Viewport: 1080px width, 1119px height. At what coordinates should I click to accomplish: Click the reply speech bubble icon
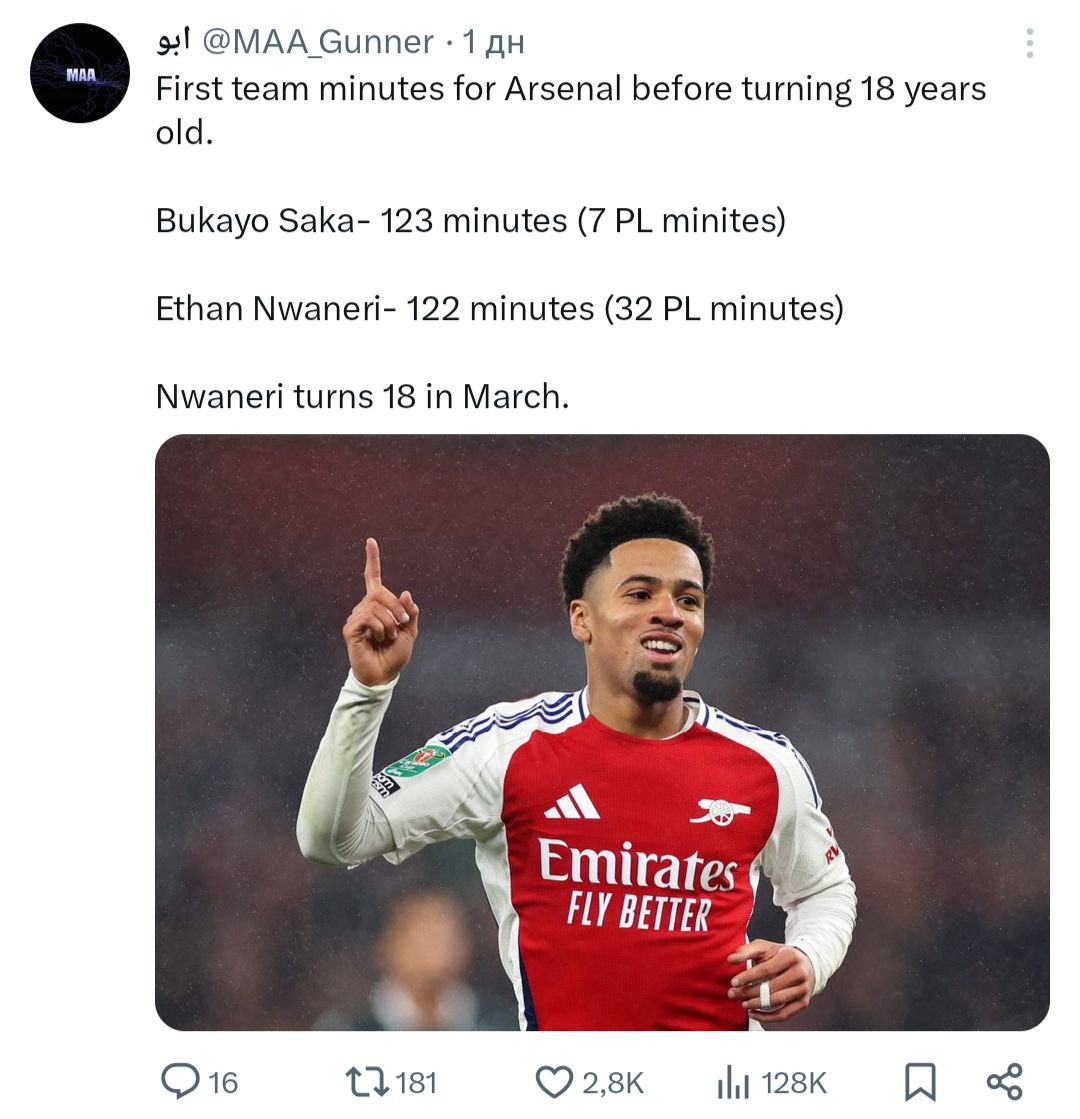click(x=180, y=1082)
